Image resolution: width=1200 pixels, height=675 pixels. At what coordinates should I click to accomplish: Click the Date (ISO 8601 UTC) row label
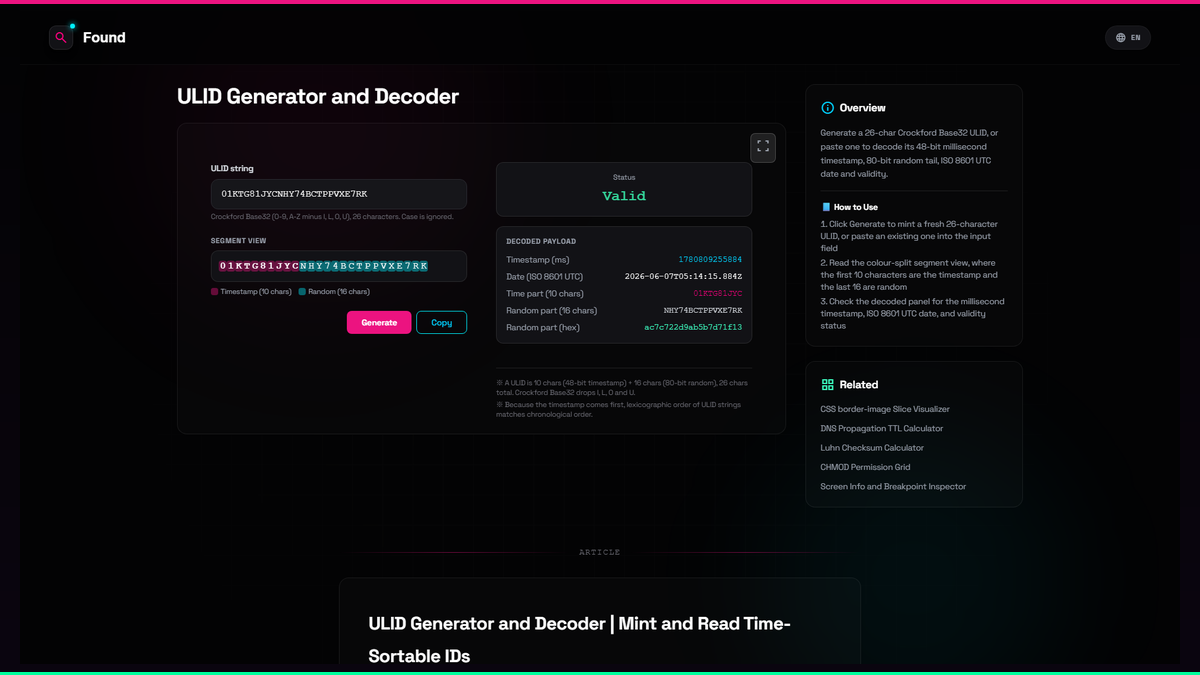pos(544,277)
